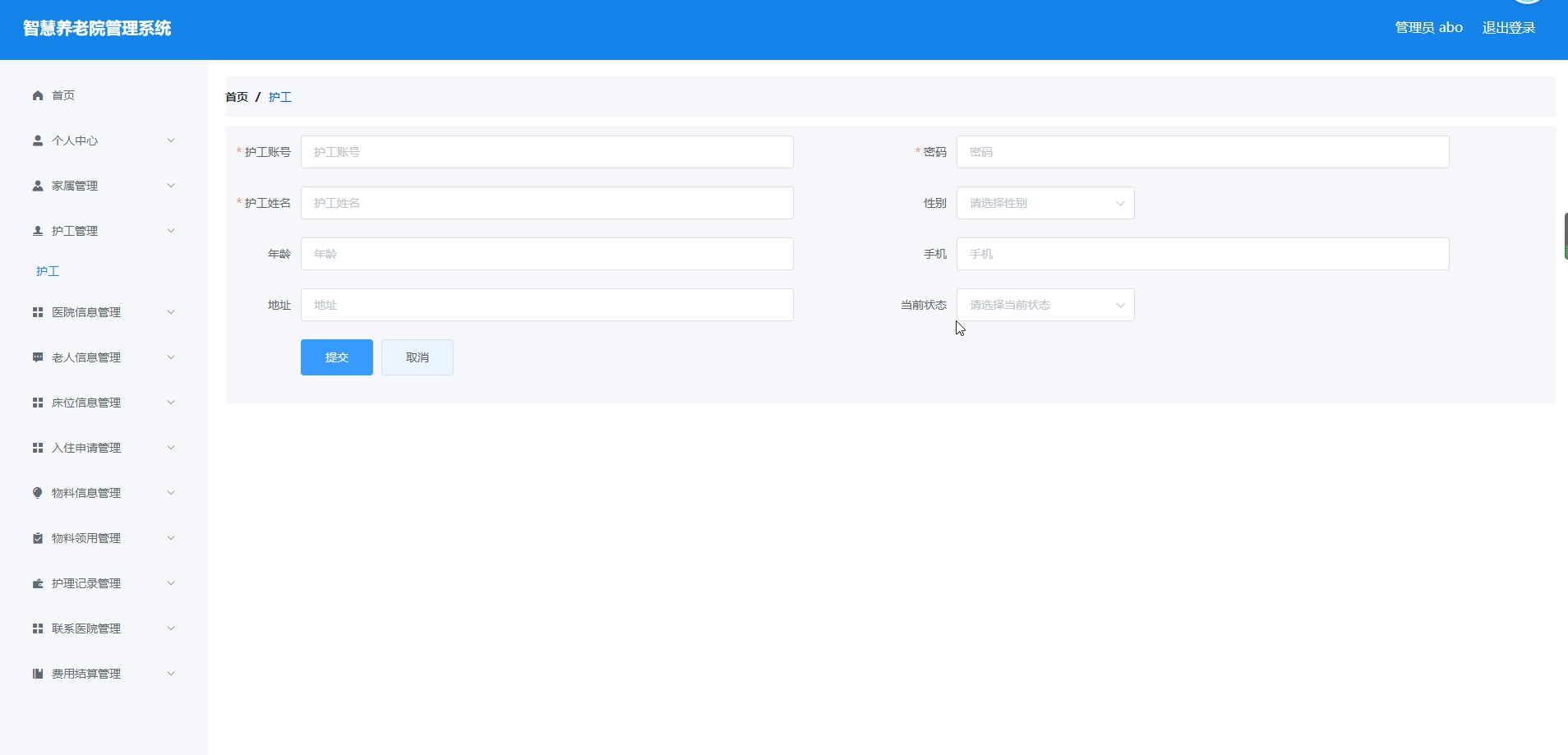Viewport: 1568px width, 755px height.
Task: Expand 老人信息管理 with its chevron
Action: coord(171,357)
